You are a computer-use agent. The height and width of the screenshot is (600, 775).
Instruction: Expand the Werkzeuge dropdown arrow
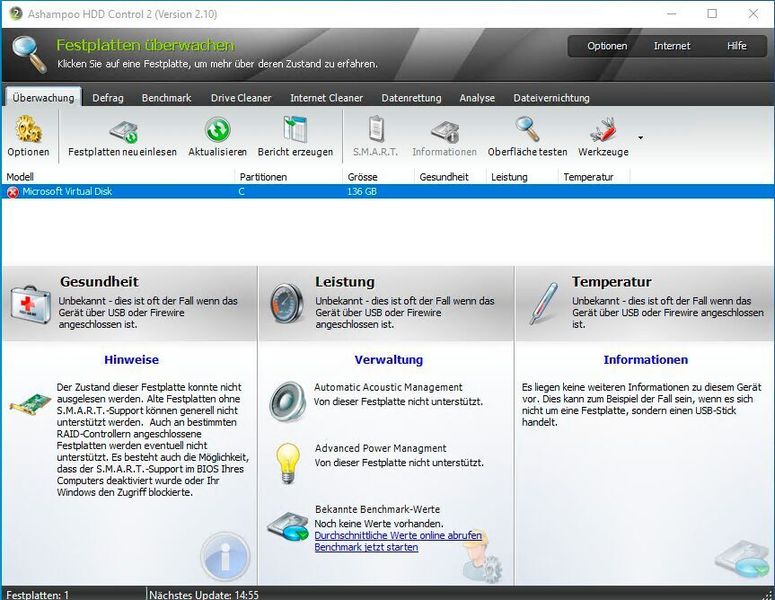coord(641,138)
